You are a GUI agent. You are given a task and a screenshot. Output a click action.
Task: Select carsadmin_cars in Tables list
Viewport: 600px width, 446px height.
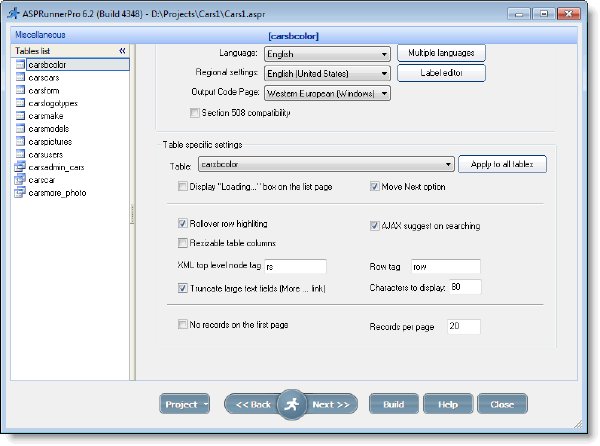click(x=56, y=167)
